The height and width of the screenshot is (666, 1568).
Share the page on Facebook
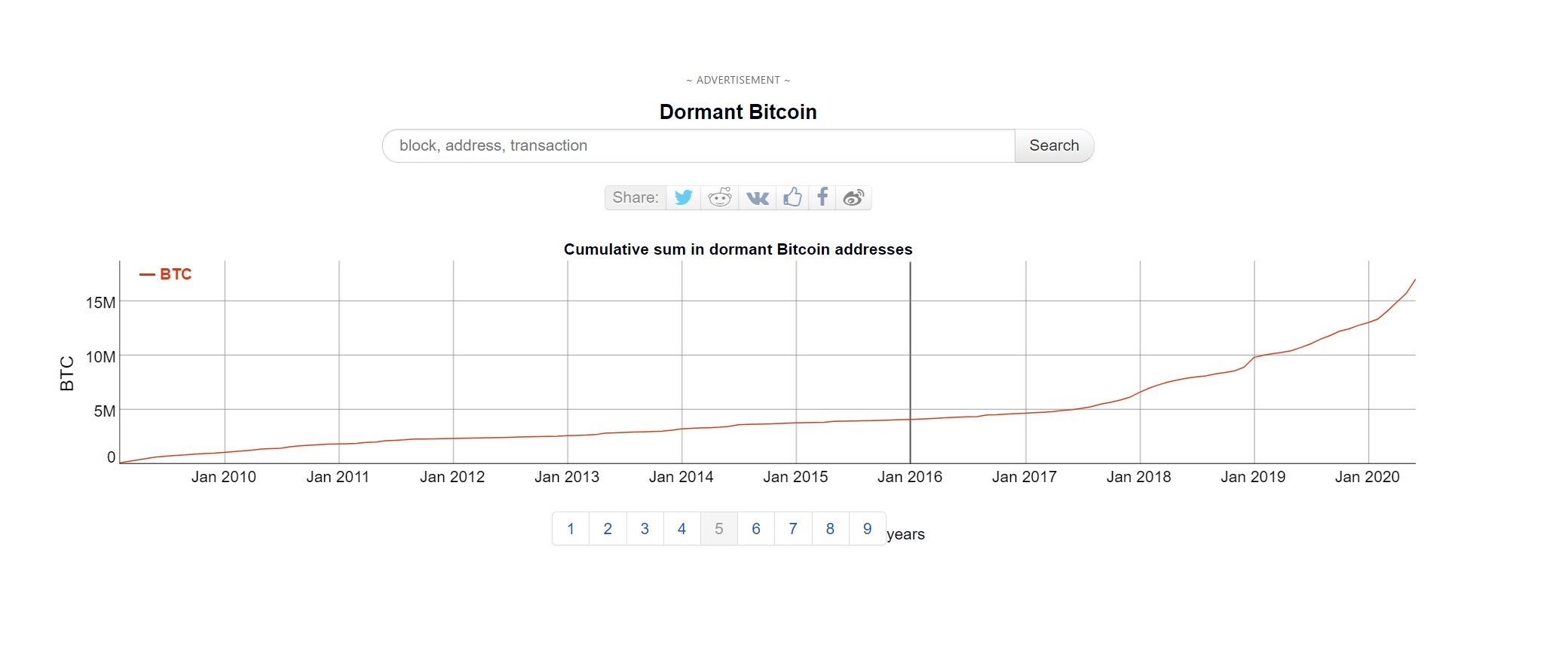click(x=822, y=197)
